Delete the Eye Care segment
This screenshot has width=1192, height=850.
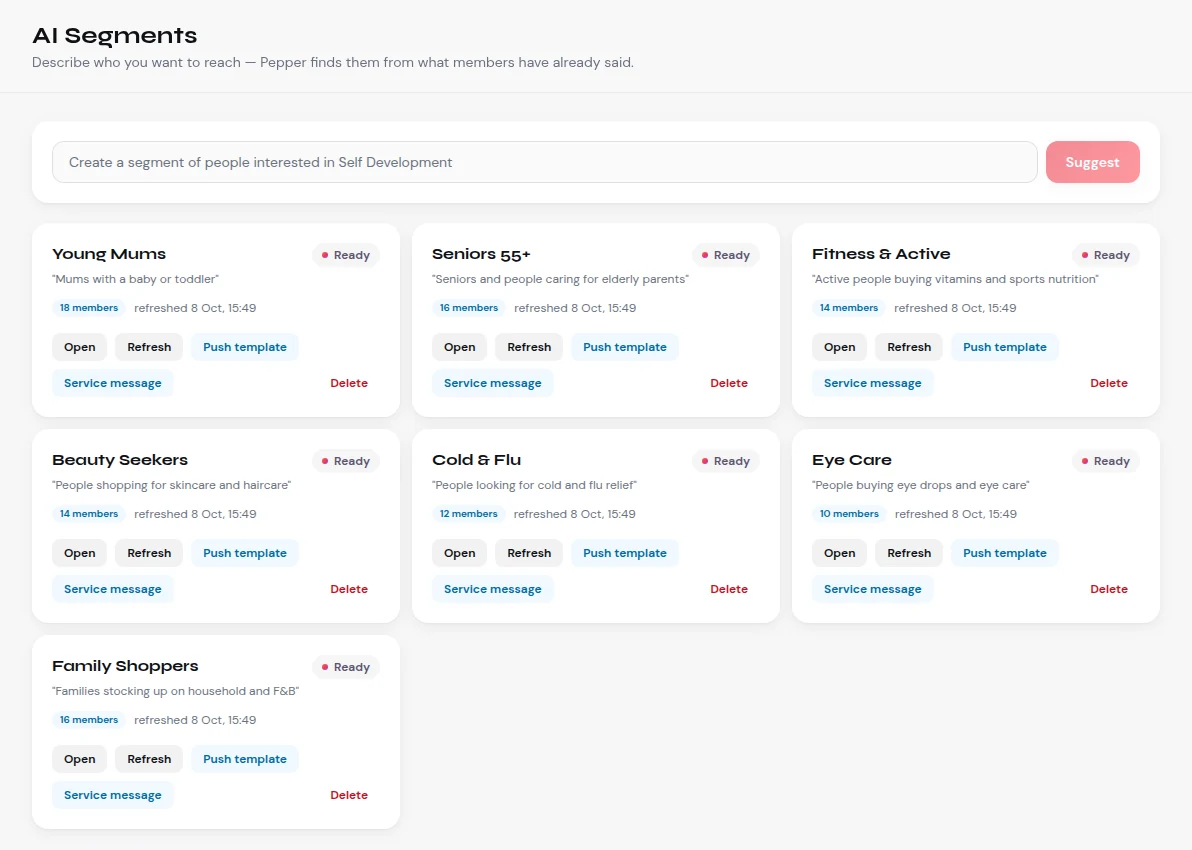(x=1109, y=589)
